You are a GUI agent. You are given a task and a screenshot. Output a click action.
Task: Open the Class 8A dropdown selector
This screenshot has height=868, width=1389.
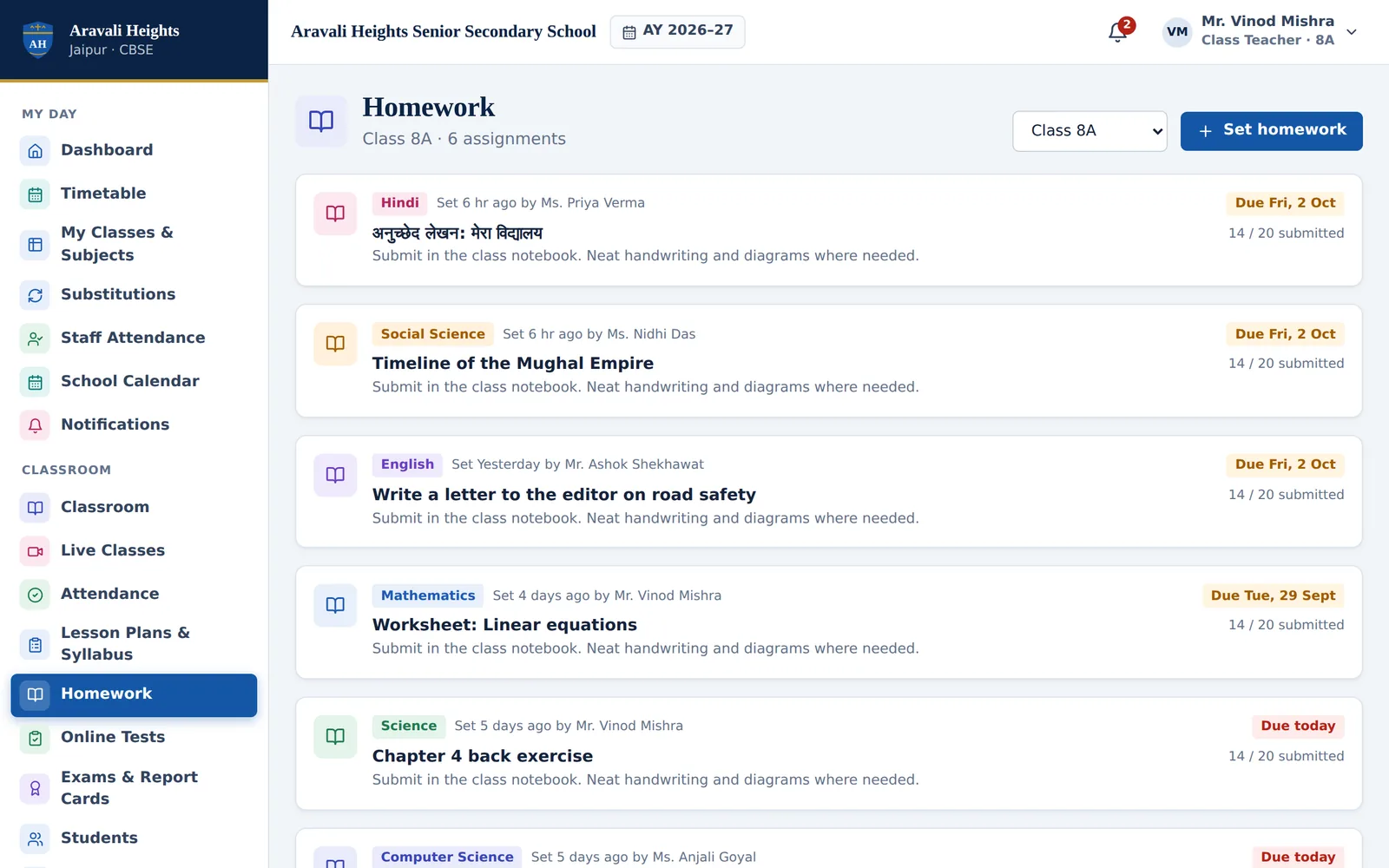1089,131
